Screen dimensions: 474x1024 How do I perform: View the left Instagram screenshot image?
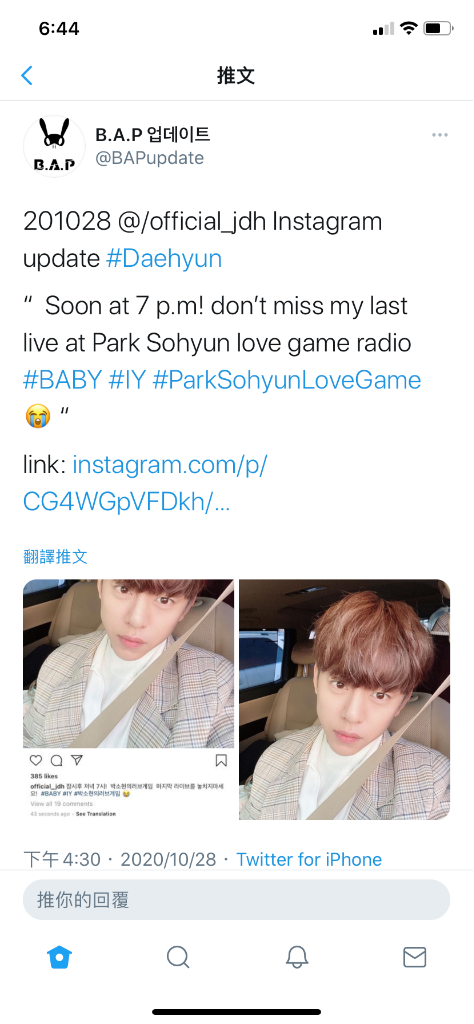point(129,699)
